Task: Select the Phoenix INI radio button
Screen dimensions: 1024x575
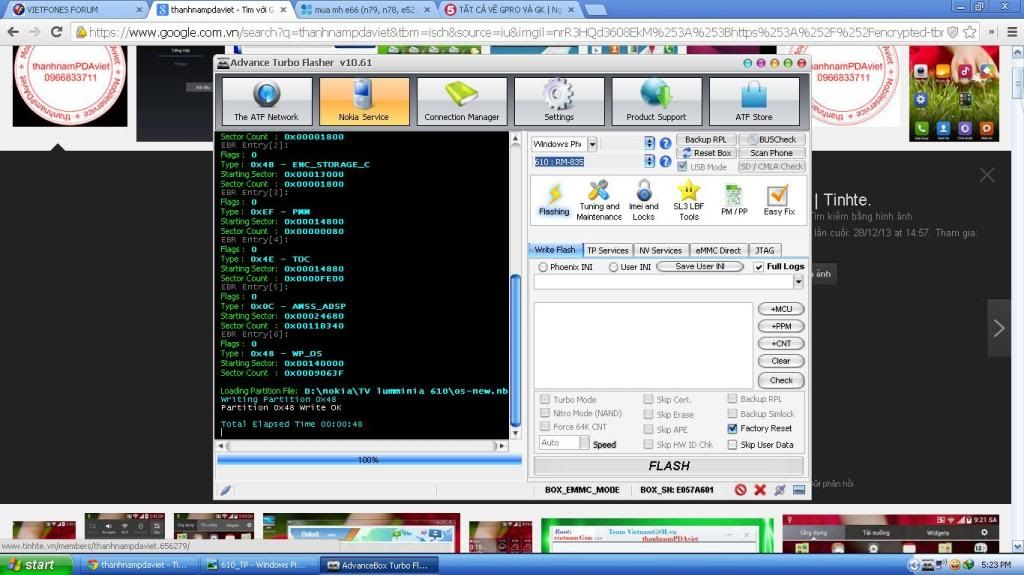Action: click(x=543, y=267)
